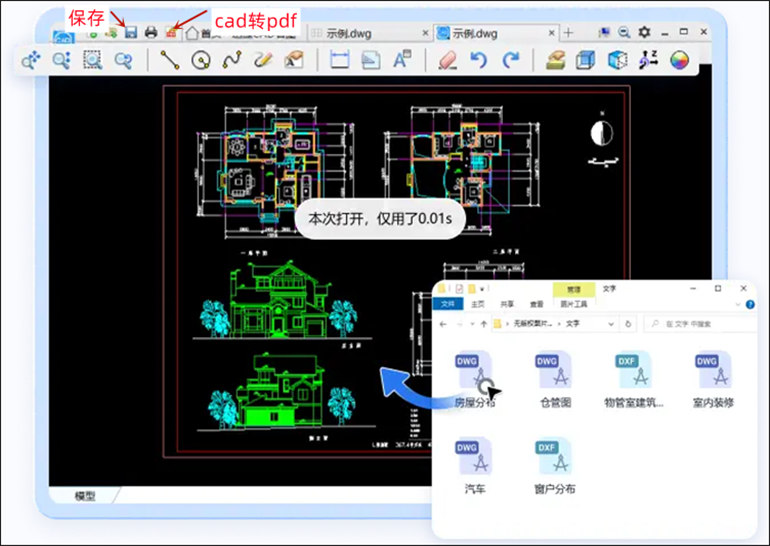Viewport: 770px width, 546px height.
Task: Click the Save floppy disk icon
Action: [131, 32]
